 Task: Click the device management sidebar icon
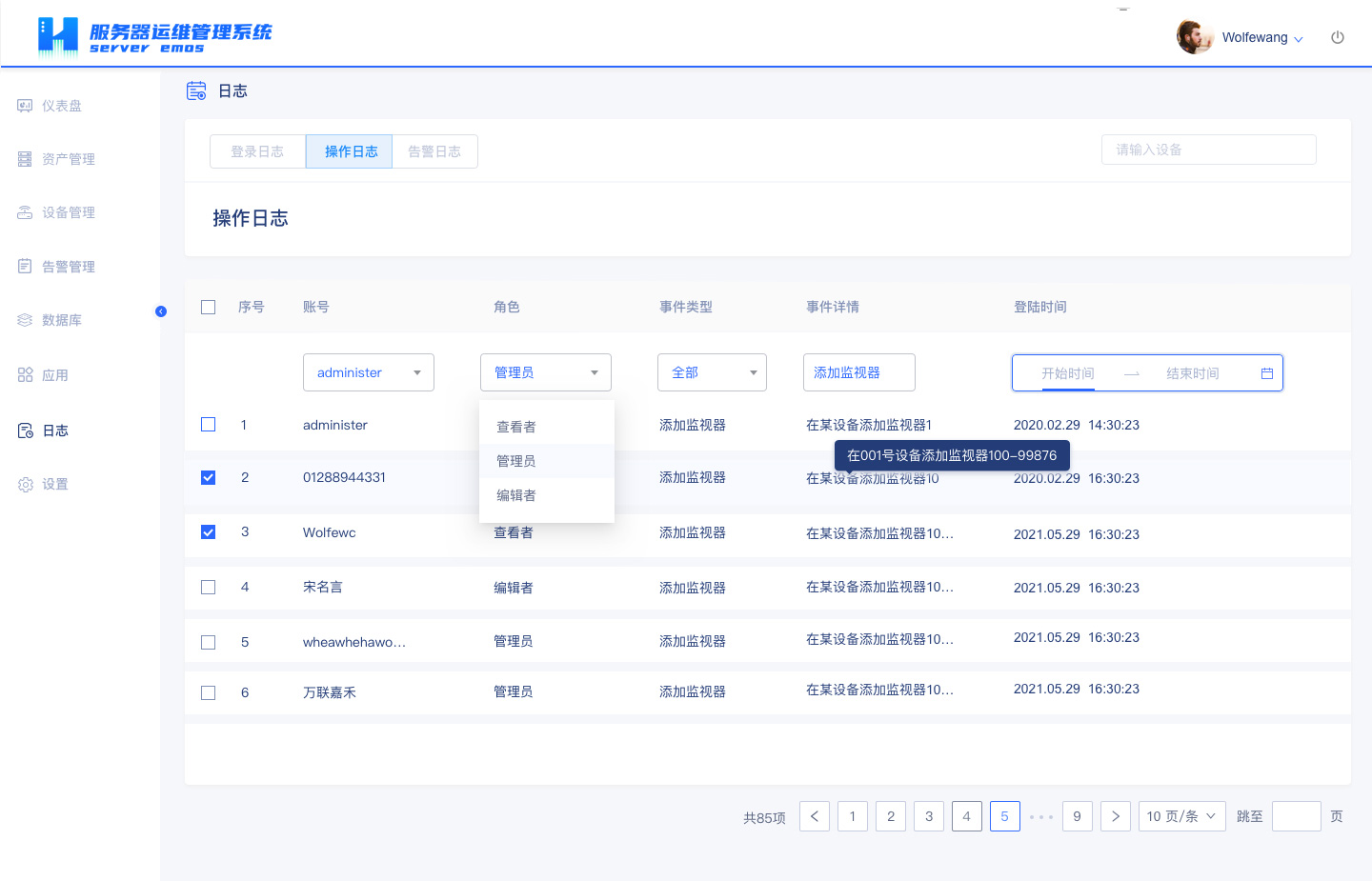(x=25, y=212)
